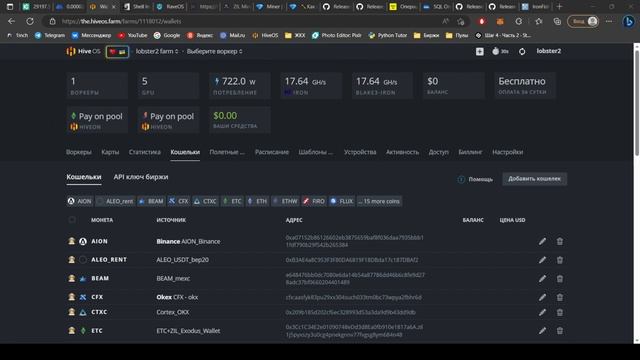Screen dimensions: 640x360
Task: Open the Bing sidebar icon
Action: (629, 21)
